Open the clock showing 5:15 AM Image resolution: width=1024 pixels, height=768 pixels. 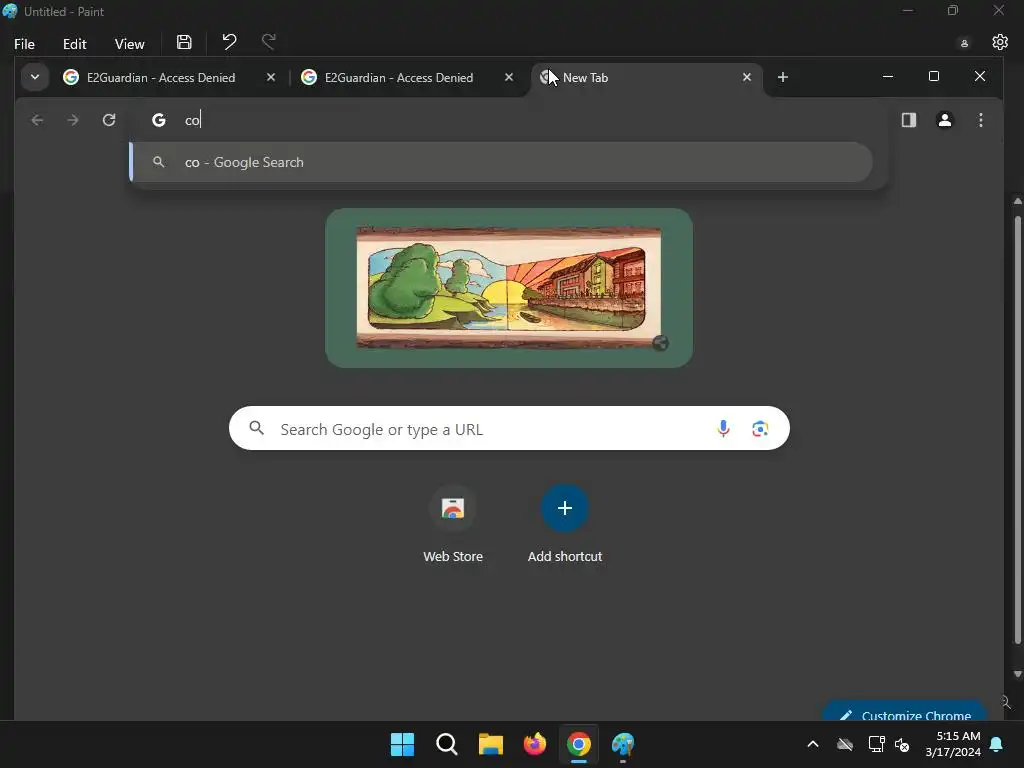coord(953,744)
